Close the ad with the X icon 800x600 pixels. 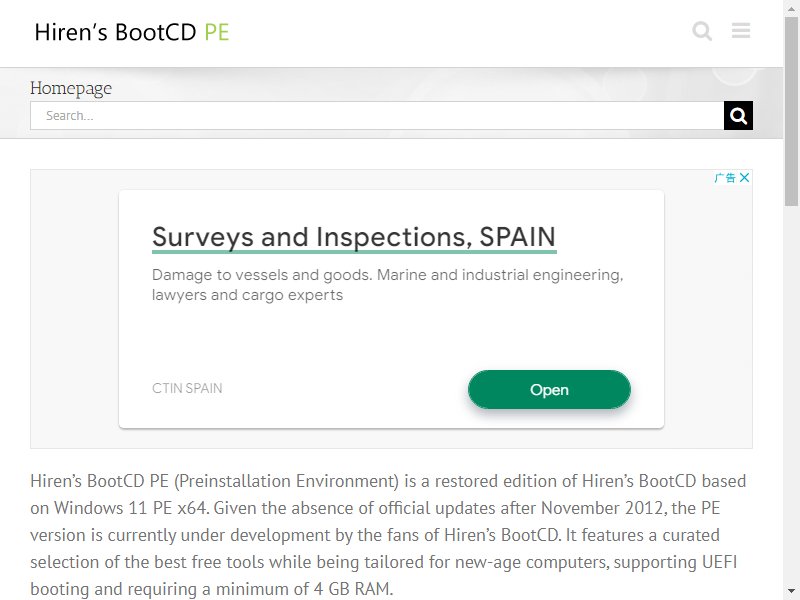(744, 178)
